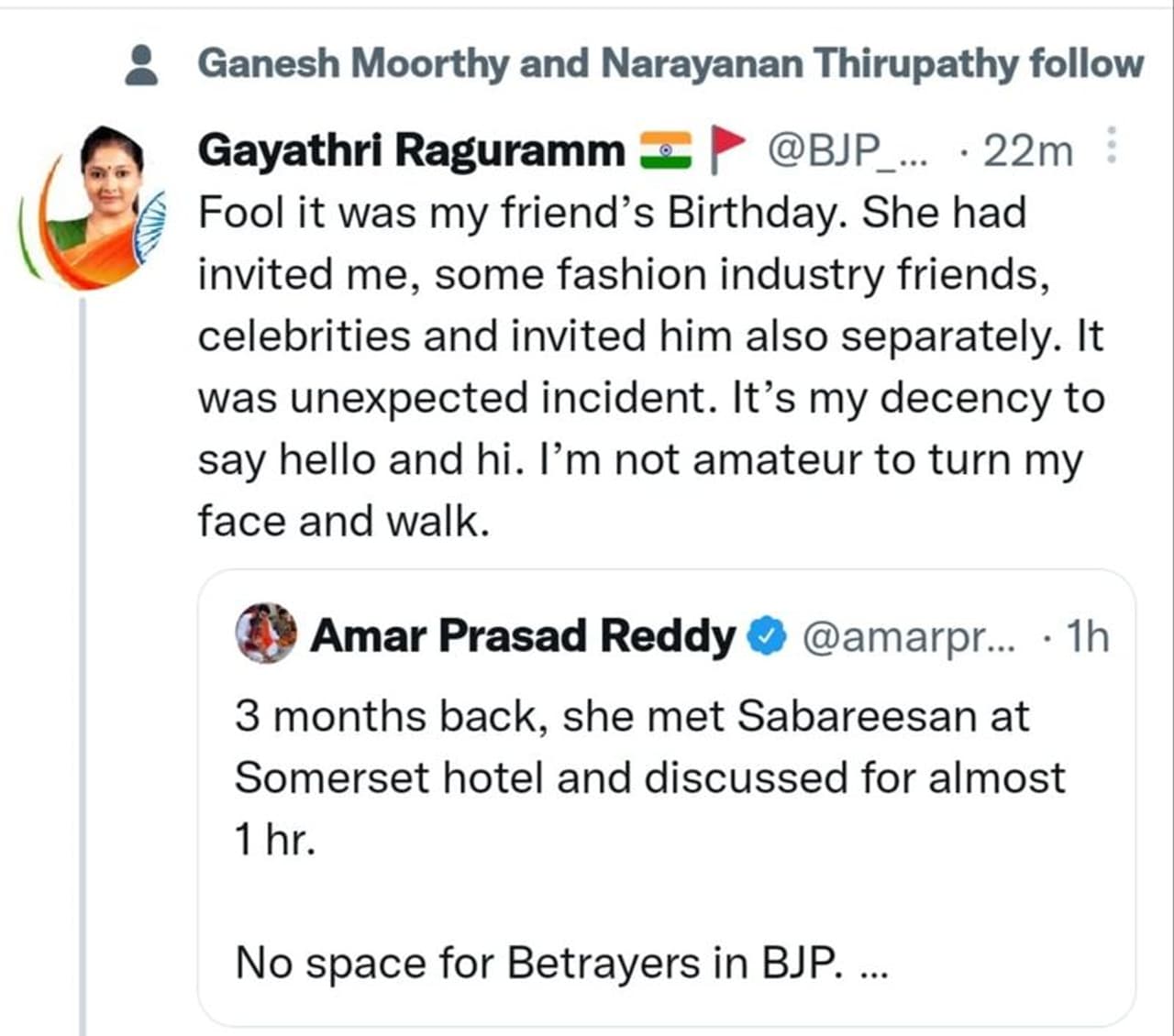Click the 'say hello and hi' sentence
The width and height of the screenshot is (1174, 1036).
click(x=360, y=460)
